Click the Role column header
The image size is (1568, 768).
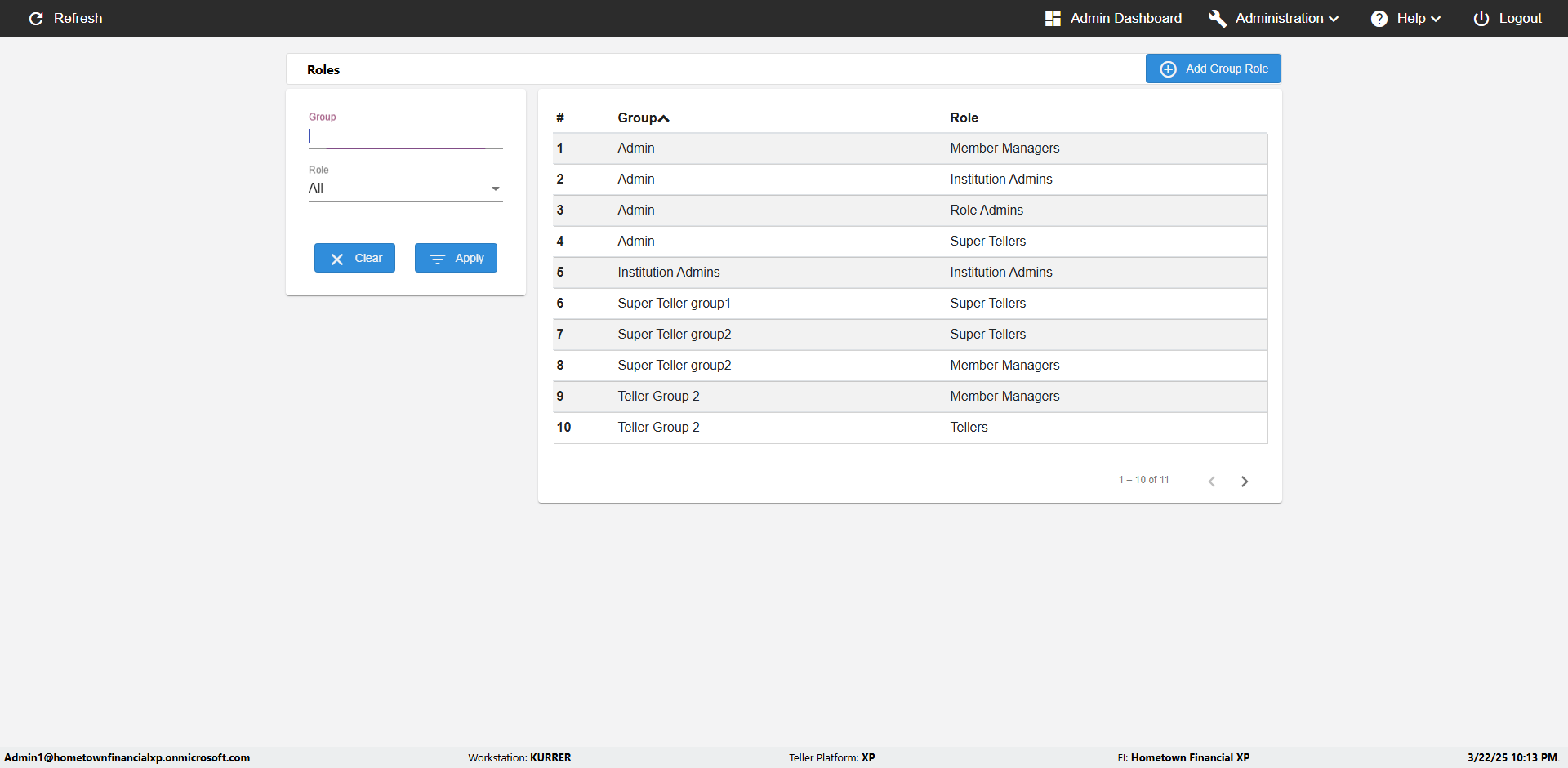(x=964, y=118)
